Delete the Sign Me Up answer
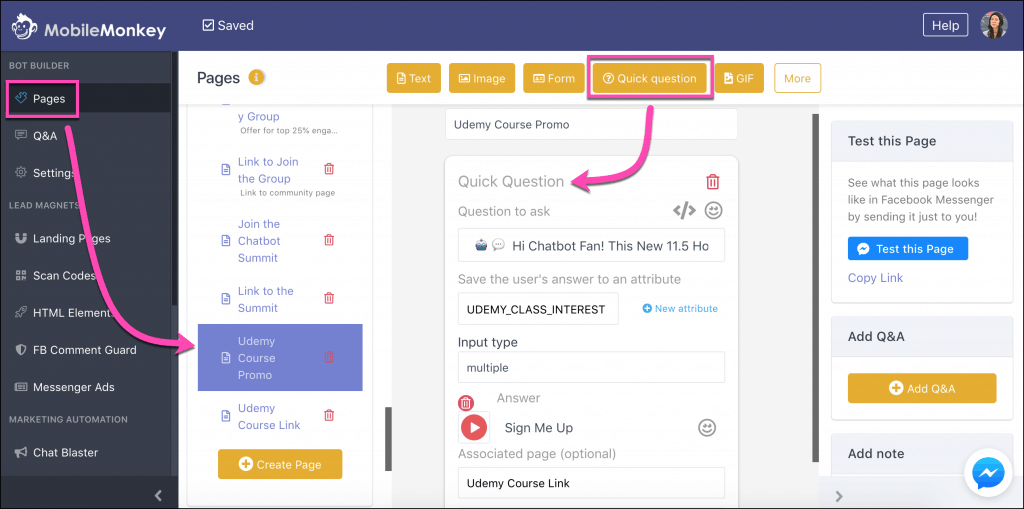This screenshot has height=509, width=1024. coord(466,402)
